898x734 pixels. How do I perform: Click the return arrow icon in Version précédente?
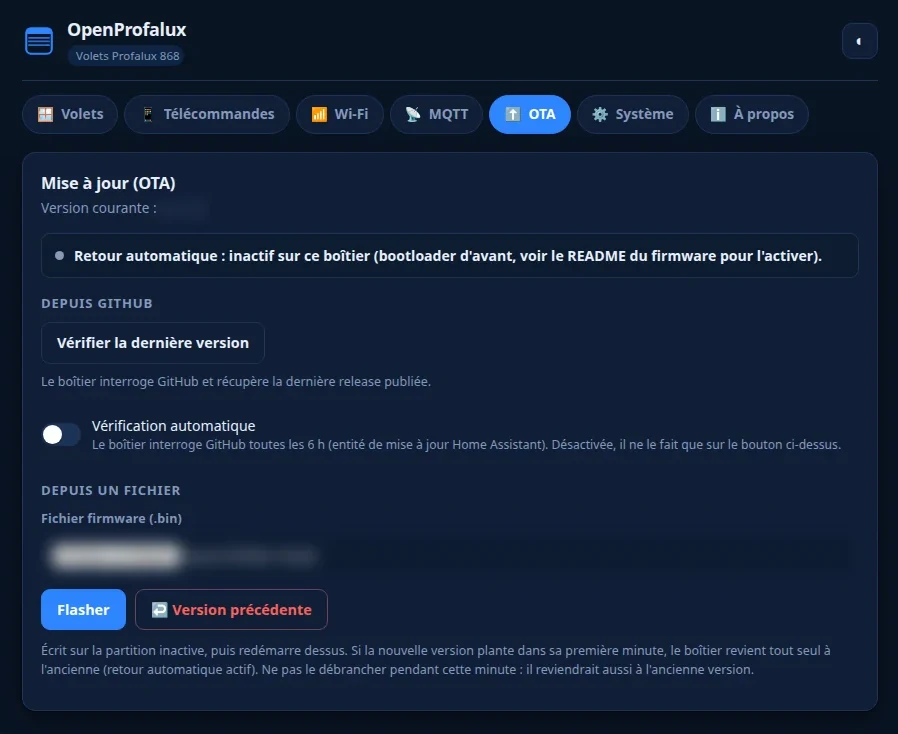[x=159, y=610]
